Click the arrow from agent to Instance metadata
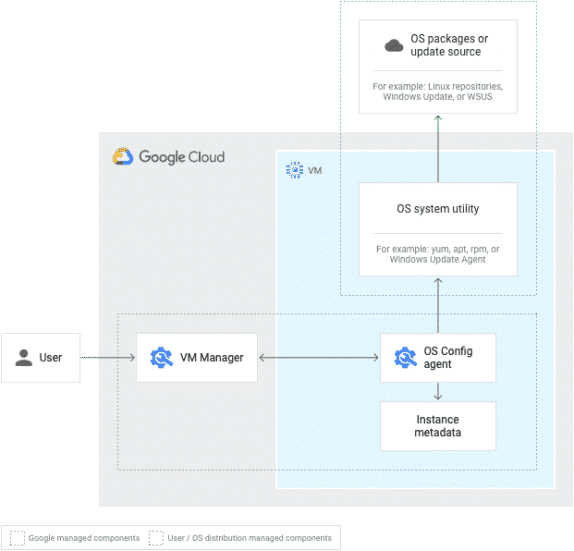The width and height of the screenshot is (574, 551). click(438, 392)
